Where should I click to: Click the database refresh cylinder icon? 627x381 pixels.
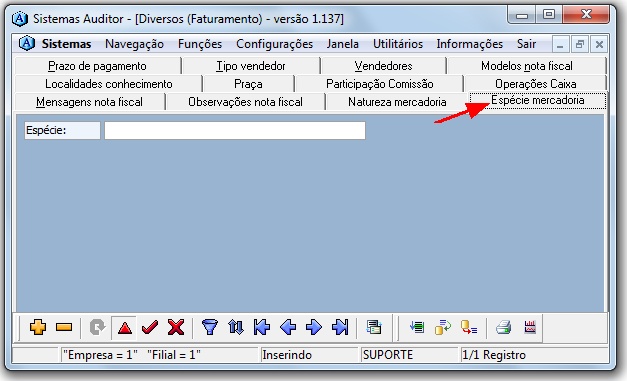[x=443, y=327]
